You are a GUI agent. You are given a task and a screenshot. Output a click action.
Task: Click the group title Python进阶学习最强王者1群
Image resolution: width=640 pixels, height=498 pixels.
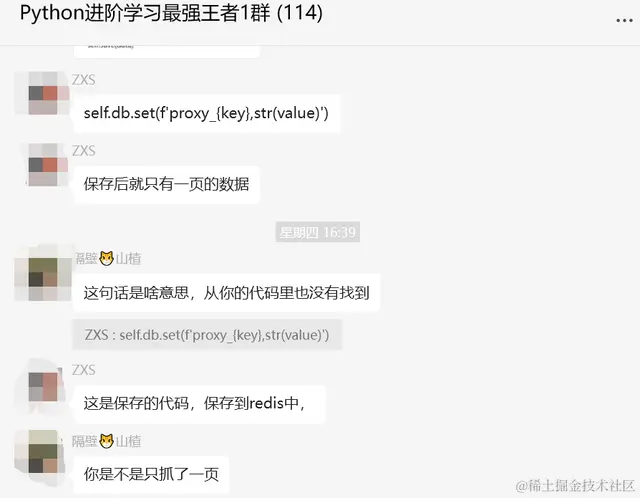pos(171,13)
